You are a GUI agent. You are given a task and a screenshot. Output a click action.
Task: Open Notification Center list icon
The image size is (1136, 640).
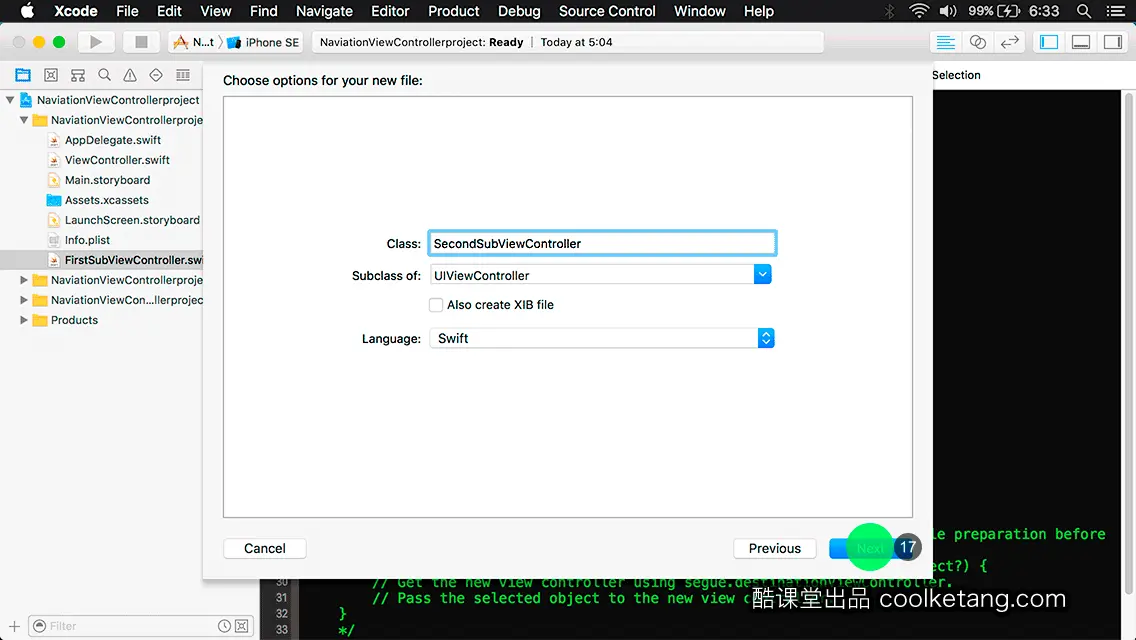(1116, 11)
